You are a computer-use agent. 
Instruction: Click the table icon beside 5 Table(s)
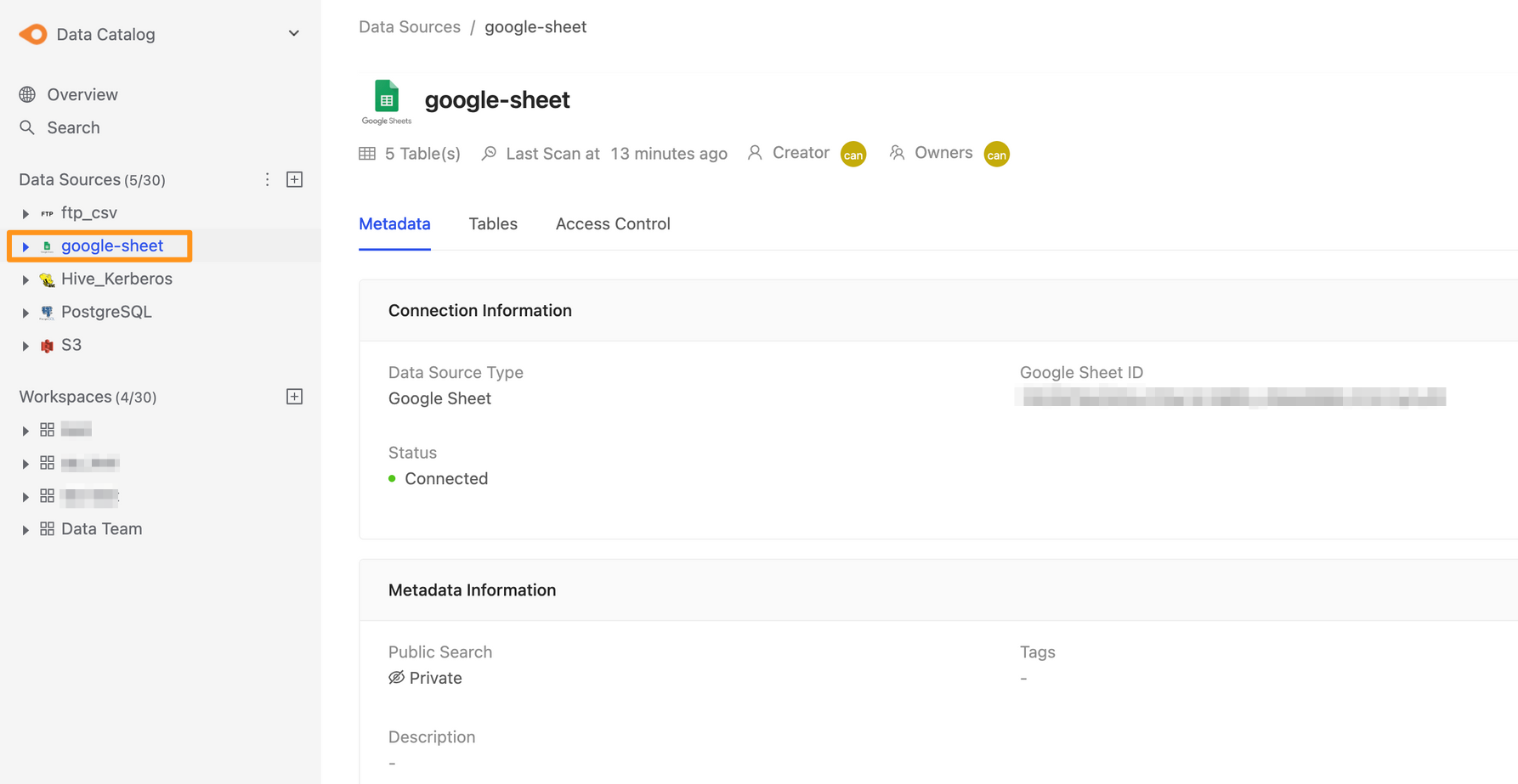coord(367,154)
